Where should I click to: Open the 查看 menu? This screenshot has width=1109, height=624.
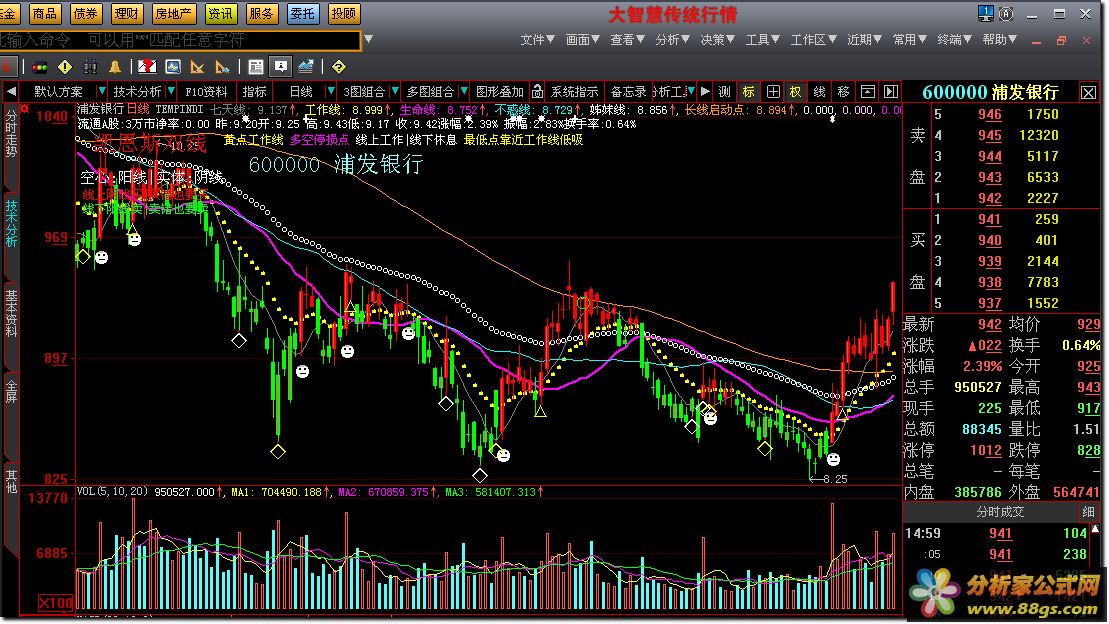(x=628, y=40)
